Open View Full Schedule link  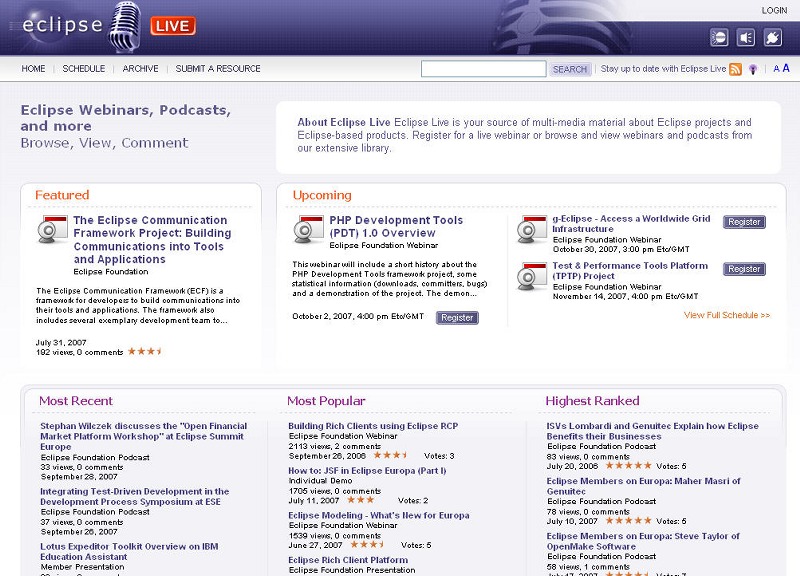[727, 315]
